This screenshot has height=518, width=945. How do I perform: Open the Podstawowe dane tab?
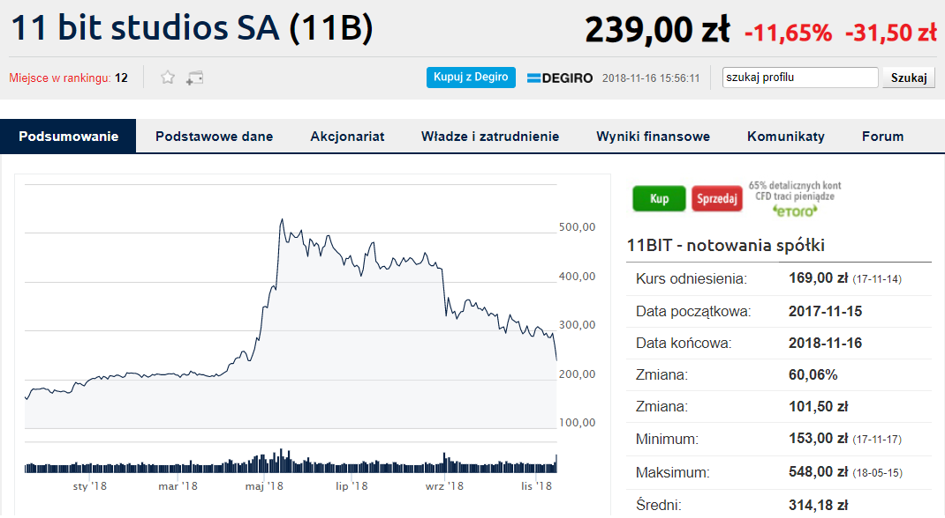(x=214, y=137)
